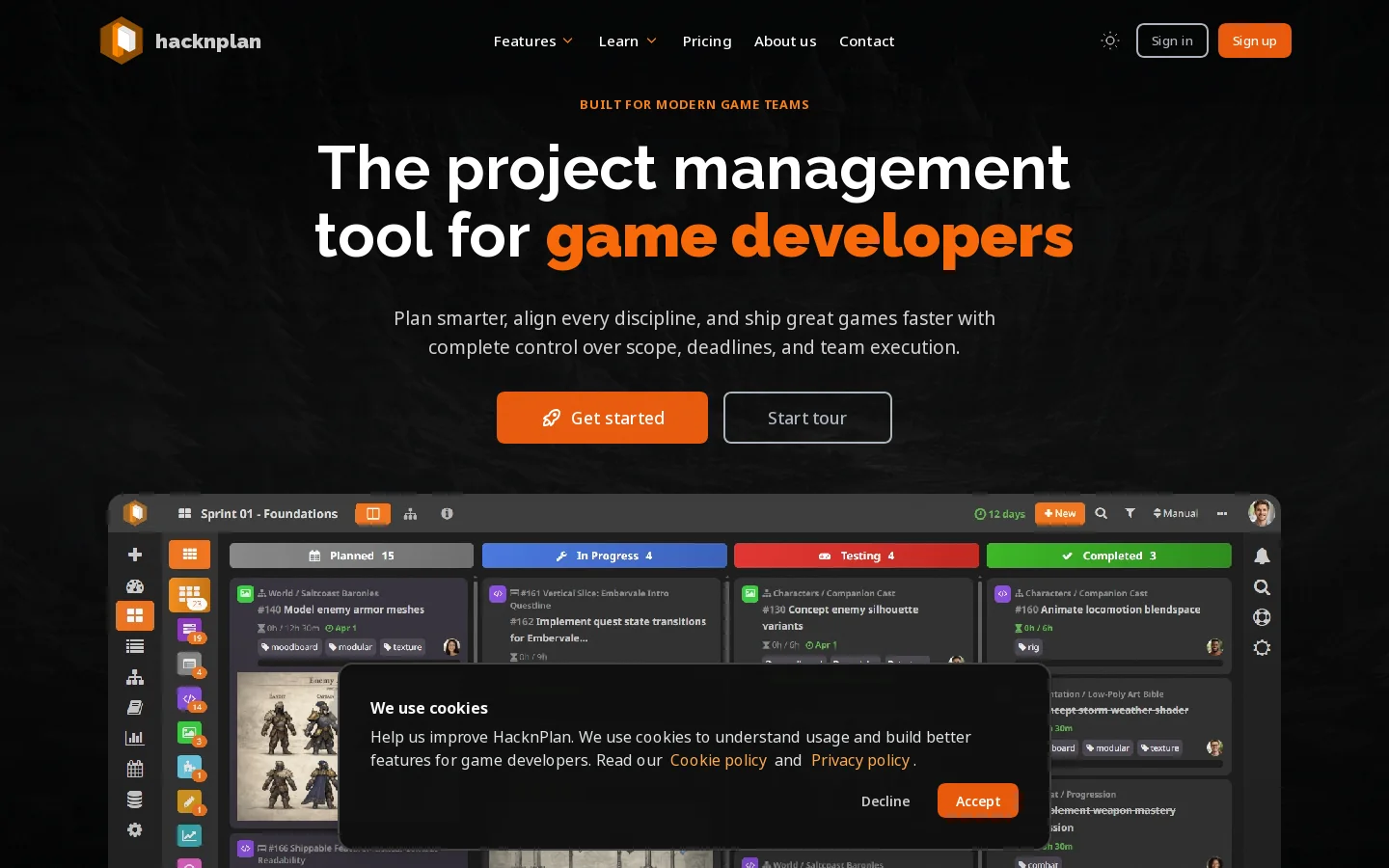The image size is (1389, 868).
Task: Click the rig tag on task #160
Action: click(x=1029, y=647)
